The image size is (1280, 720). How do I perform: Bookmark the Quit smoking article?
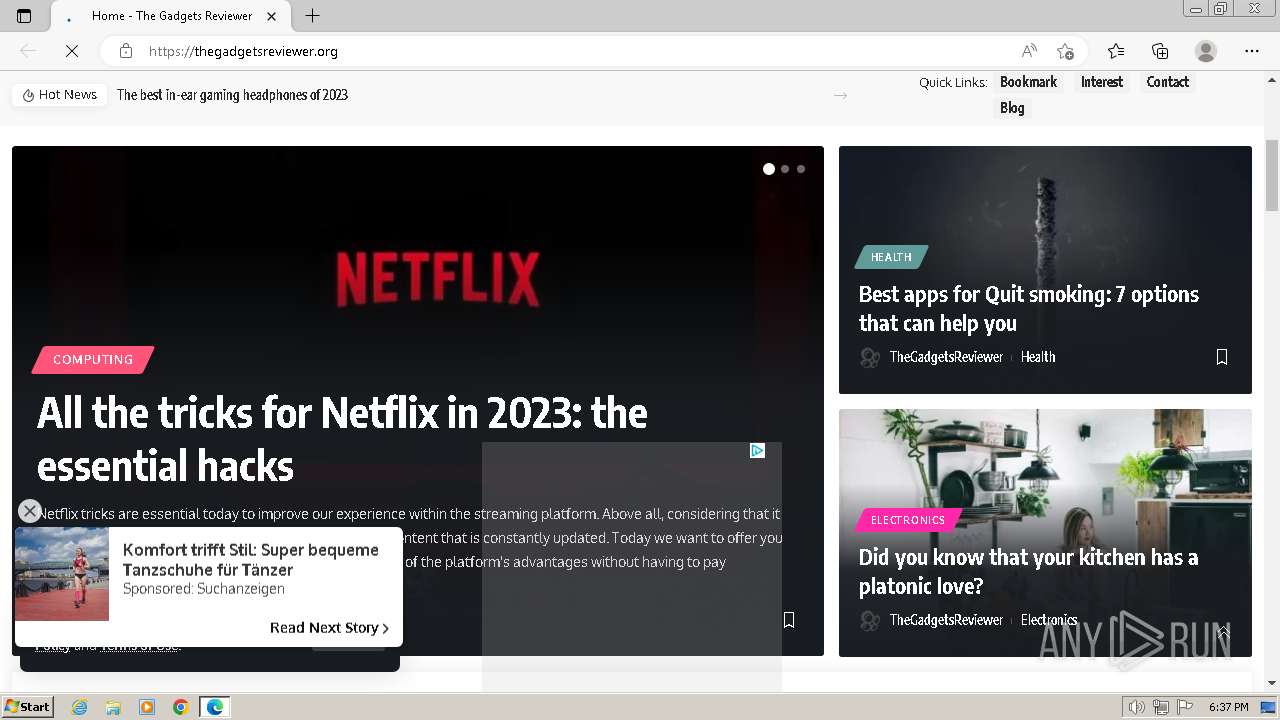tap(1222, 357)
